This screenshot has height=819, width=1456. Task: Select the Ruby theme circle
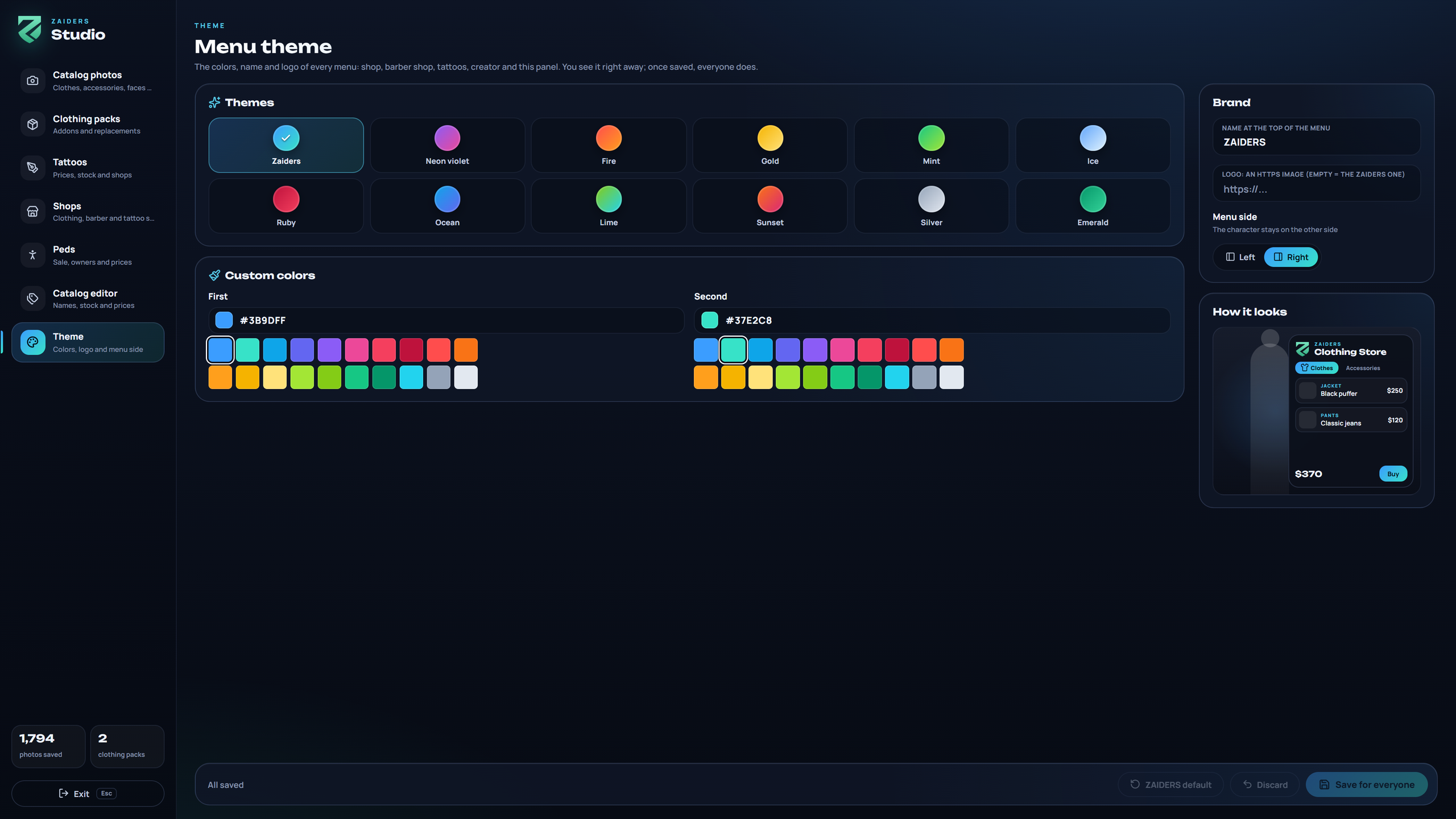point(286,199)
